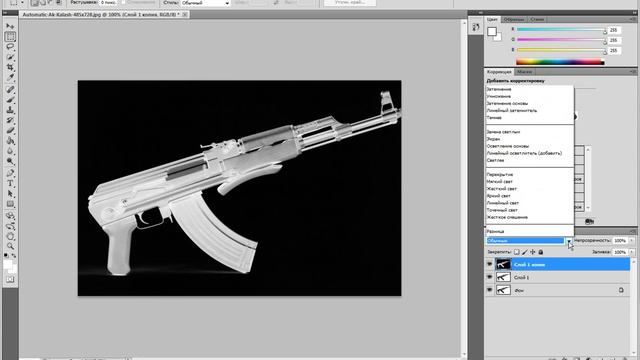Choose 'Жесткий свет' blend mode
This screenshot has height=360, width=640.
tap(501, 189)
